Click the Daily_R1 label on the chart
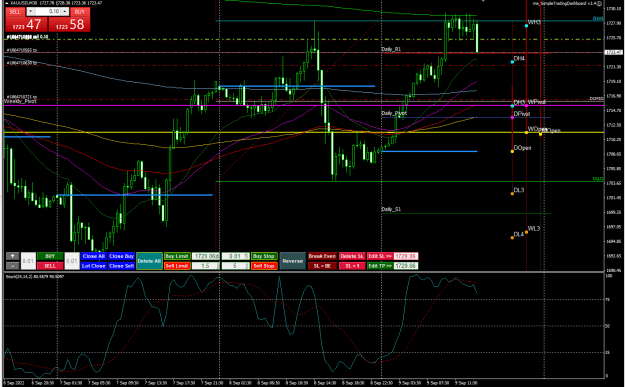The height and width of the screenshot is (387, 625). pos(391,49)
